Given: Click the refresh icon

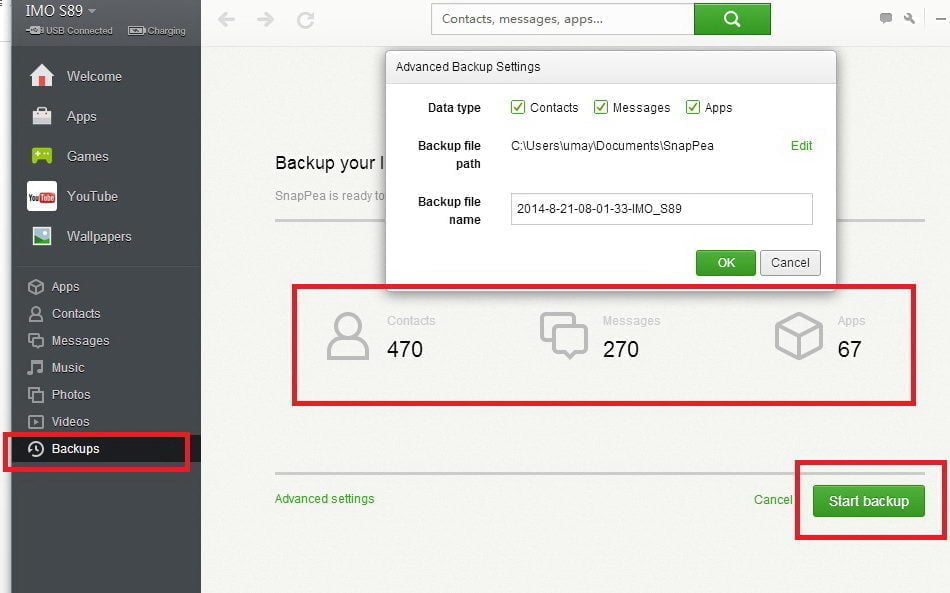Looking at the screenshot, I should (305, 20).
